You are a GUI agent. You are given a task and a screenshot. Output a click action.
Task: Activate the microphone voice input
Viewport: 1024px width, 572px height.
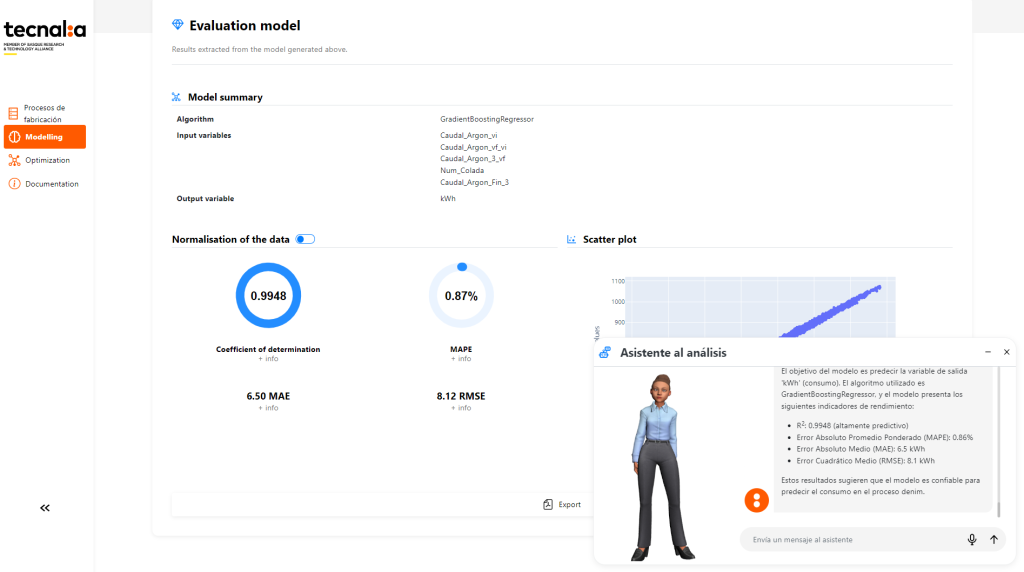[x=972, y=539]
